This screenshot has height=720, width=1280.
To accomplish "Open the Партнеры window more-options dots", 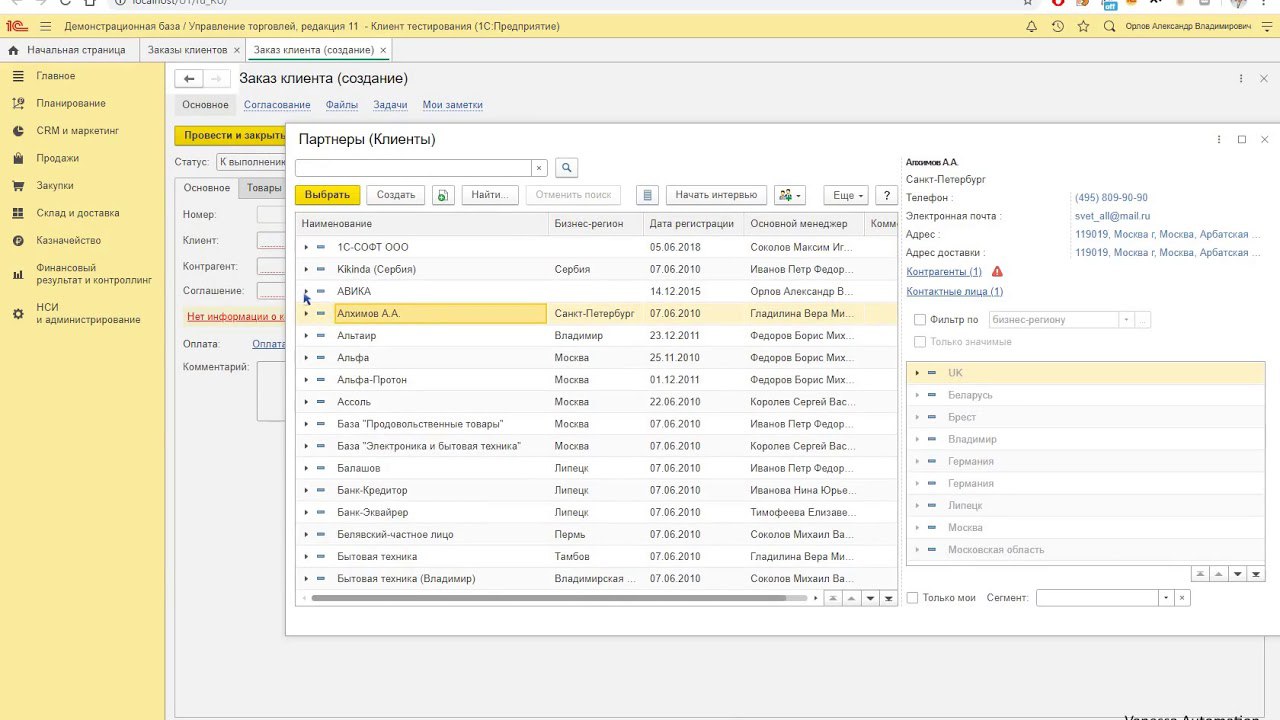I will point(1218,139).
